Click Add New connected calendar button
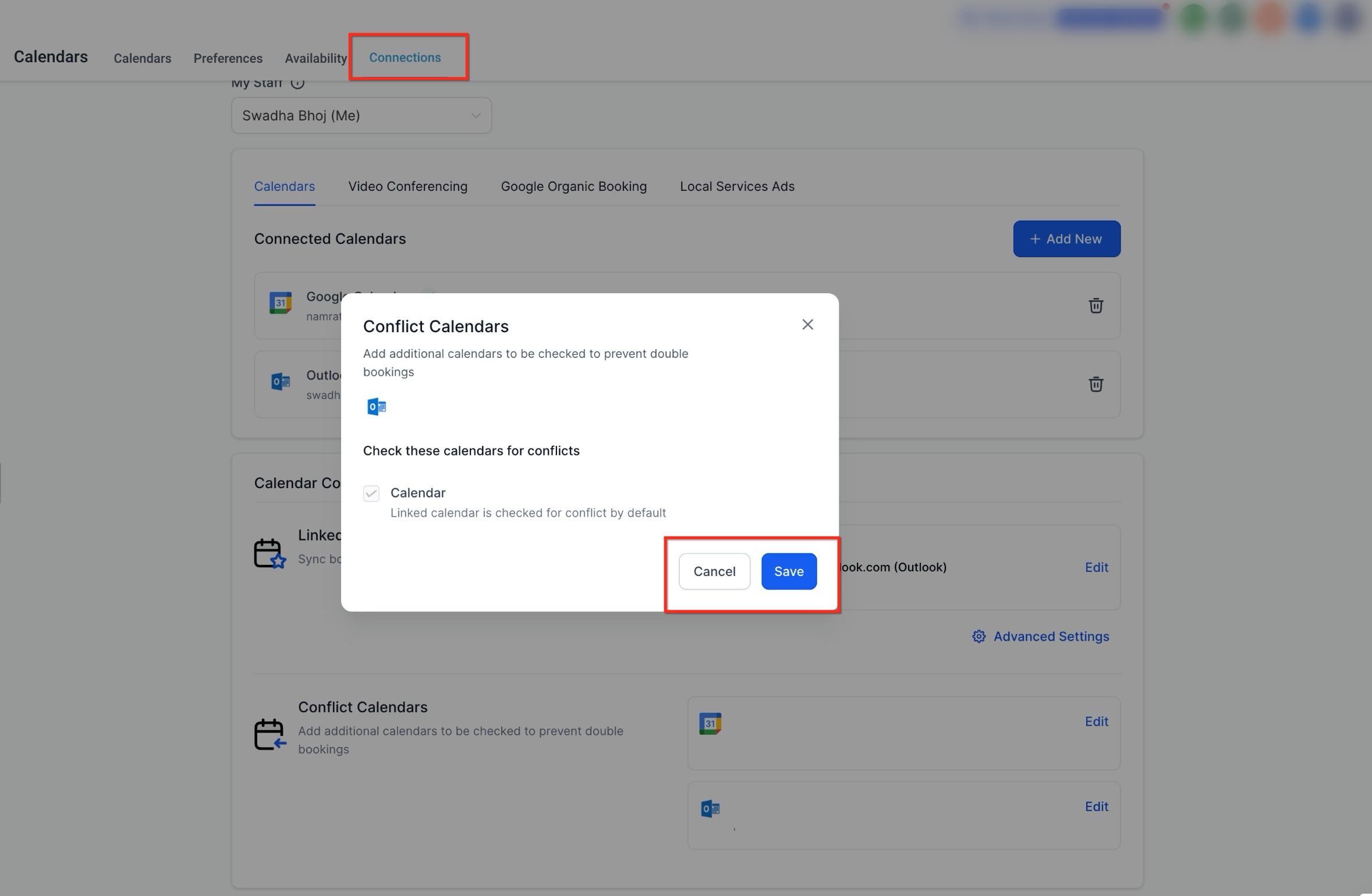The height and width of the screenshot is (896, 1372). tap(1066, 239)
